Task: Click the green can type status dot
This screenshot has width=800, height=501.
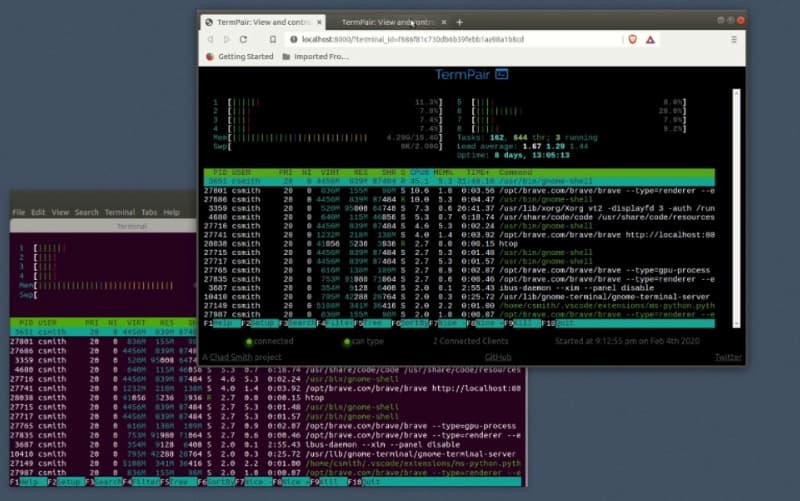Action: (347, 342)
